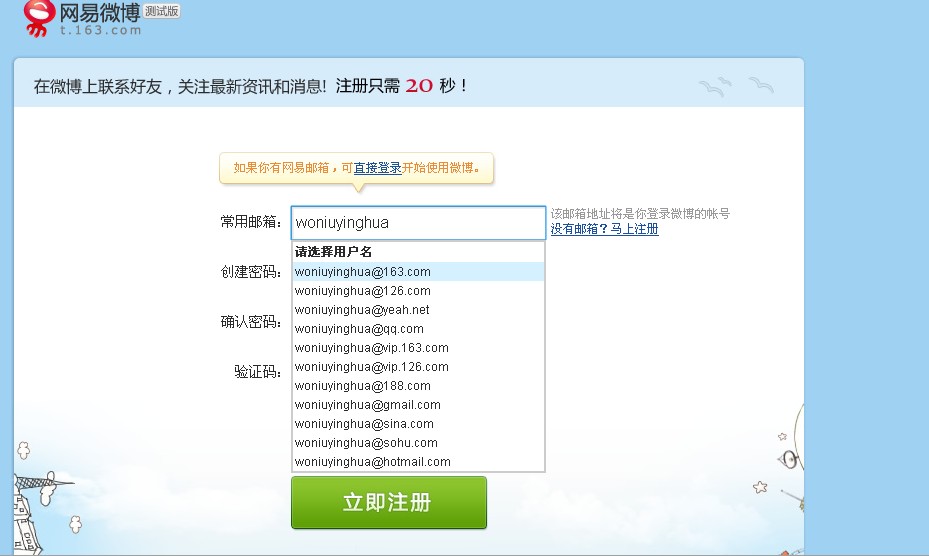This screenshot has width=929, height=556.
Task: Choose woniuyinghua@yeah.net from list
Action: (418, 309)
